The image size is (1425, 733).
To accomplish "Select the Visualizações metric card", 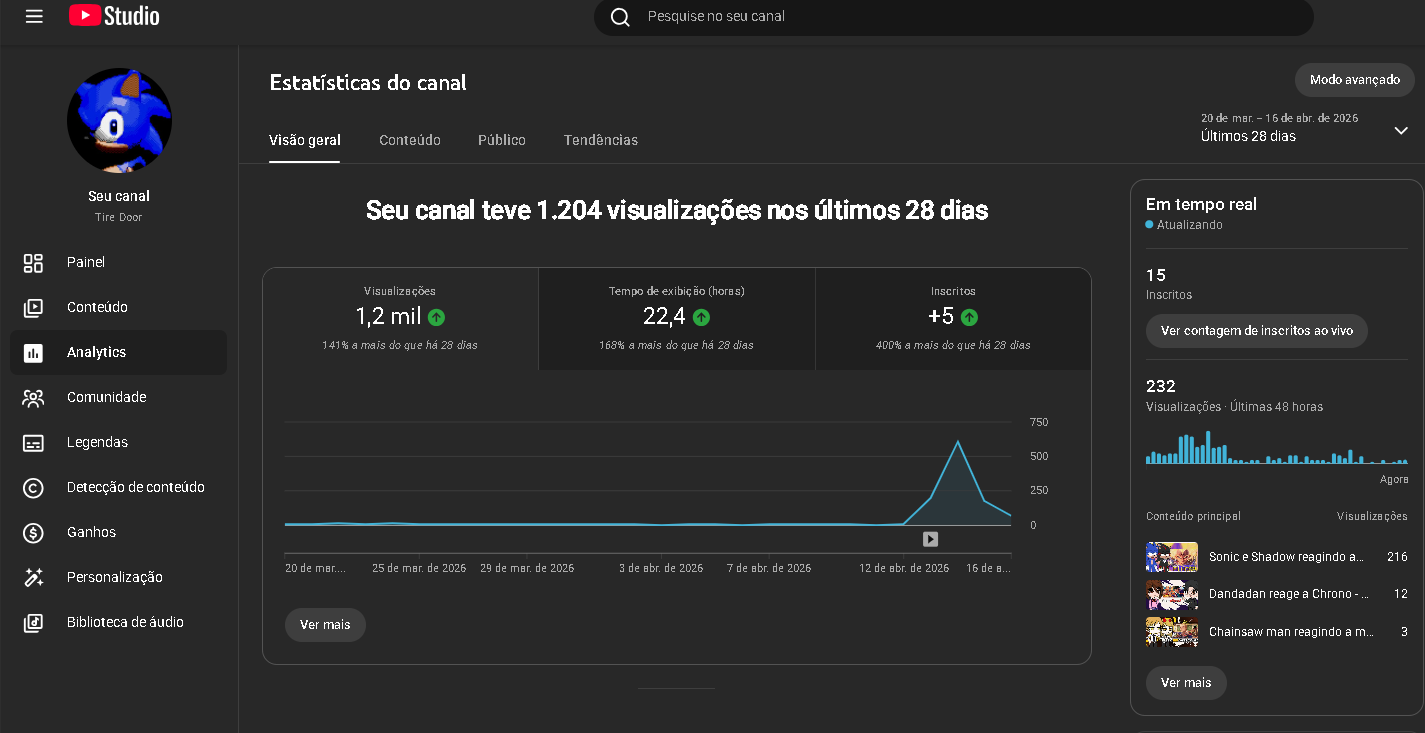I will 400,319.
